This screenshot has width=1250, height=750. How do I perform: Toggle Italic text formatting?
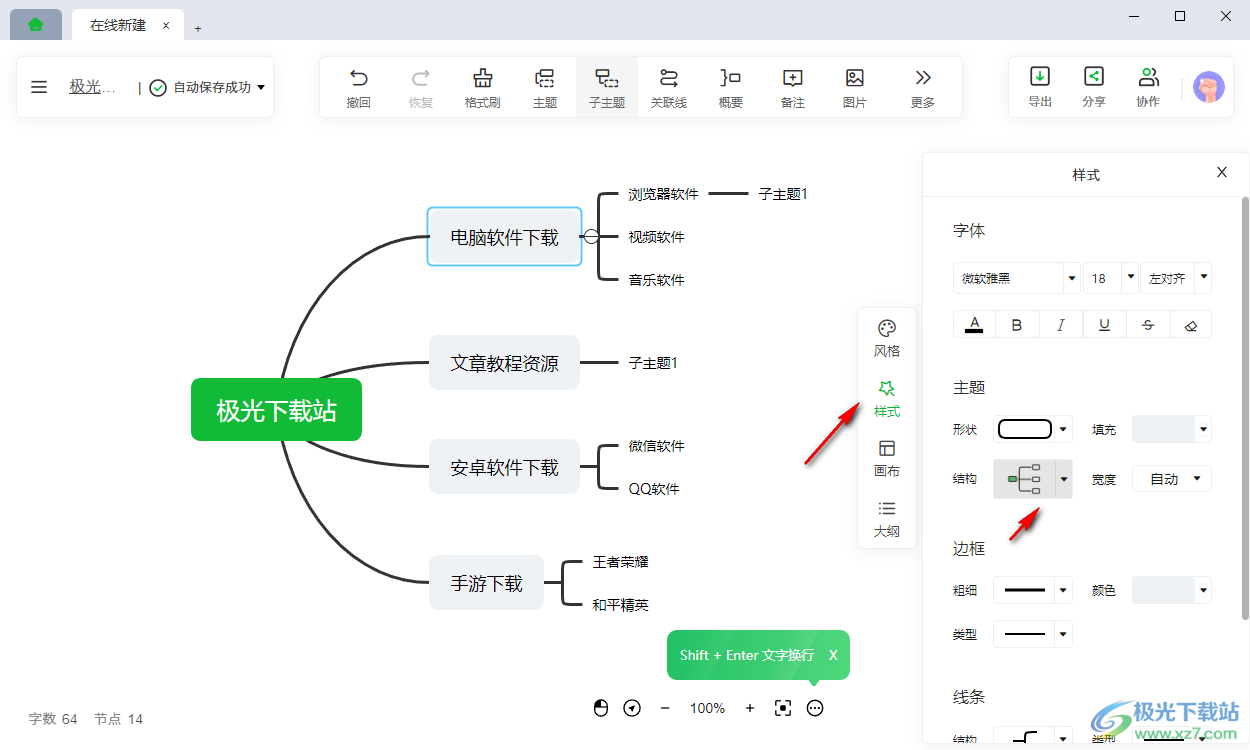tap(1061, 324)
